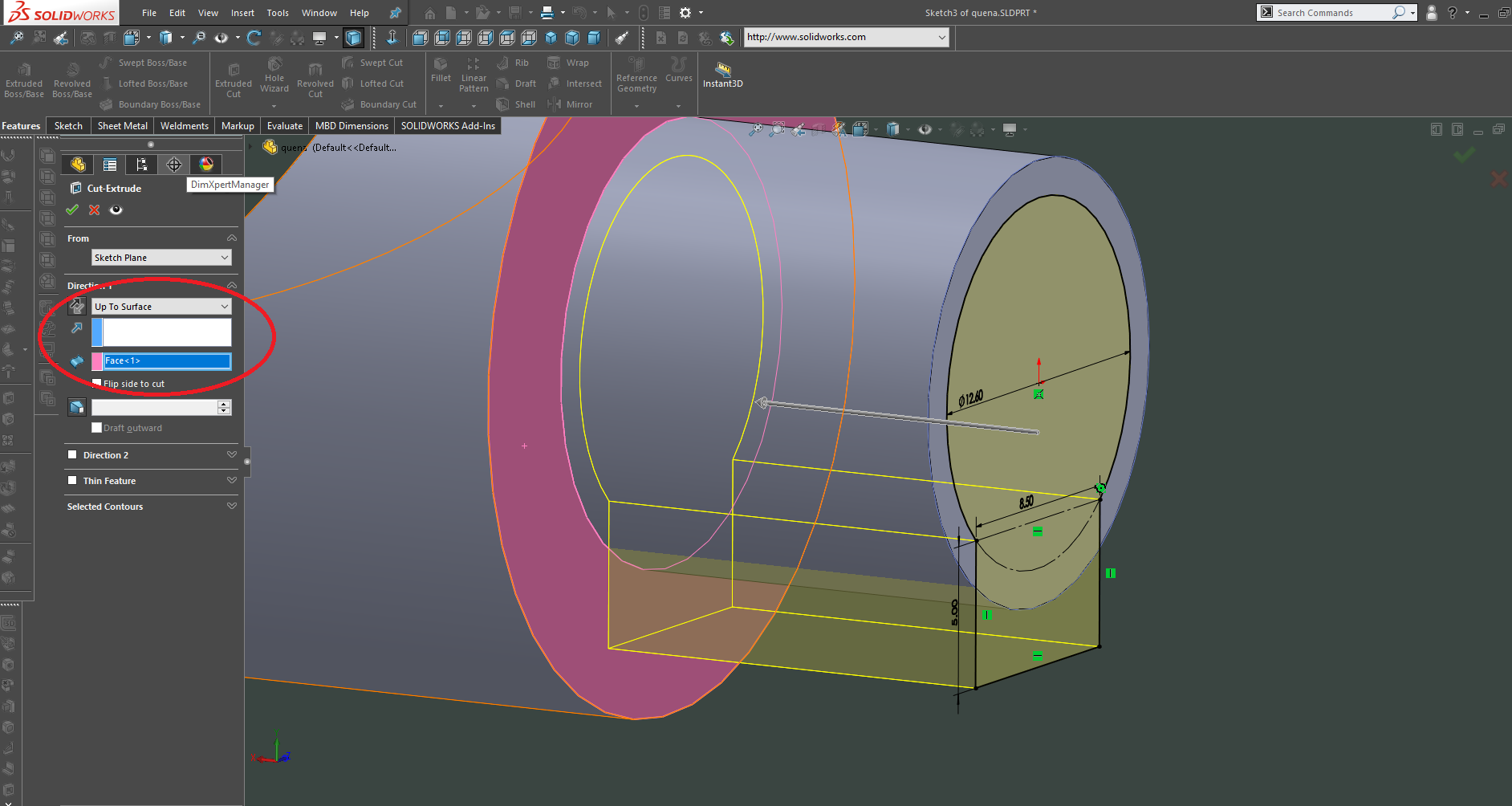The height and width of the screenshot is (806, 1512).
Task: Open the Options gear icon
Action: click(685, 13)
